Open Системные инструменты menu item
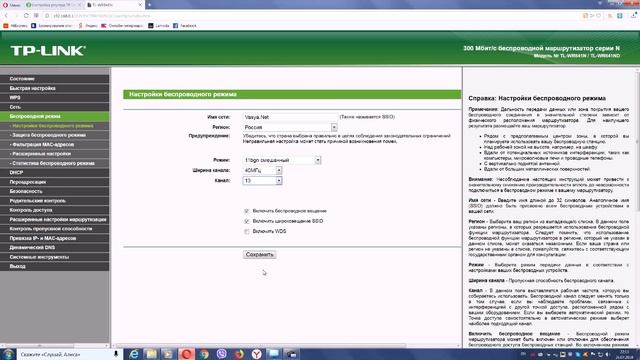This screenshot has height=360, width=640. (x=55, y=257)
